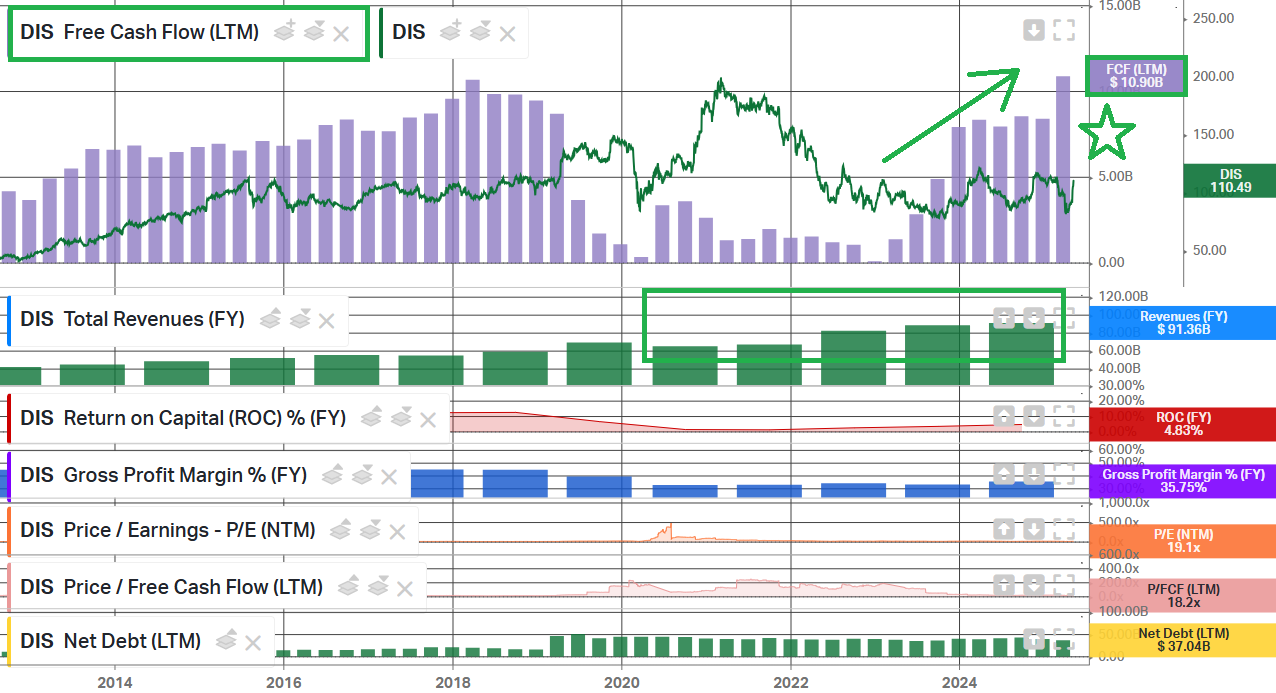Open DIS Total Revenues (FY) legend label
This screenshot has height=693, width=1276.
pos(132,319)
